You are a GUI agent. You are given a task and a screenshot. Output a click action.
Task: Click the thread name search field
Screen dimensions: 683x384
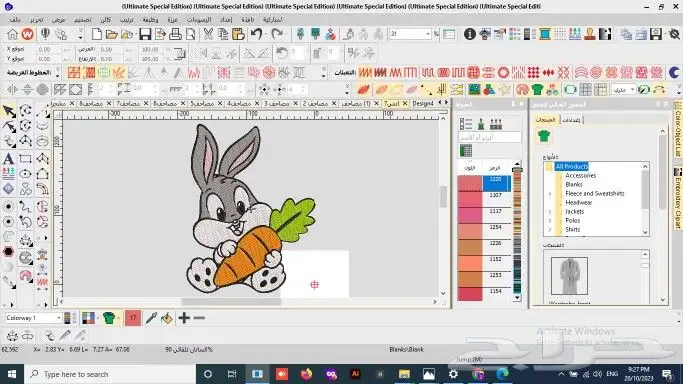(x=490, y=138)
